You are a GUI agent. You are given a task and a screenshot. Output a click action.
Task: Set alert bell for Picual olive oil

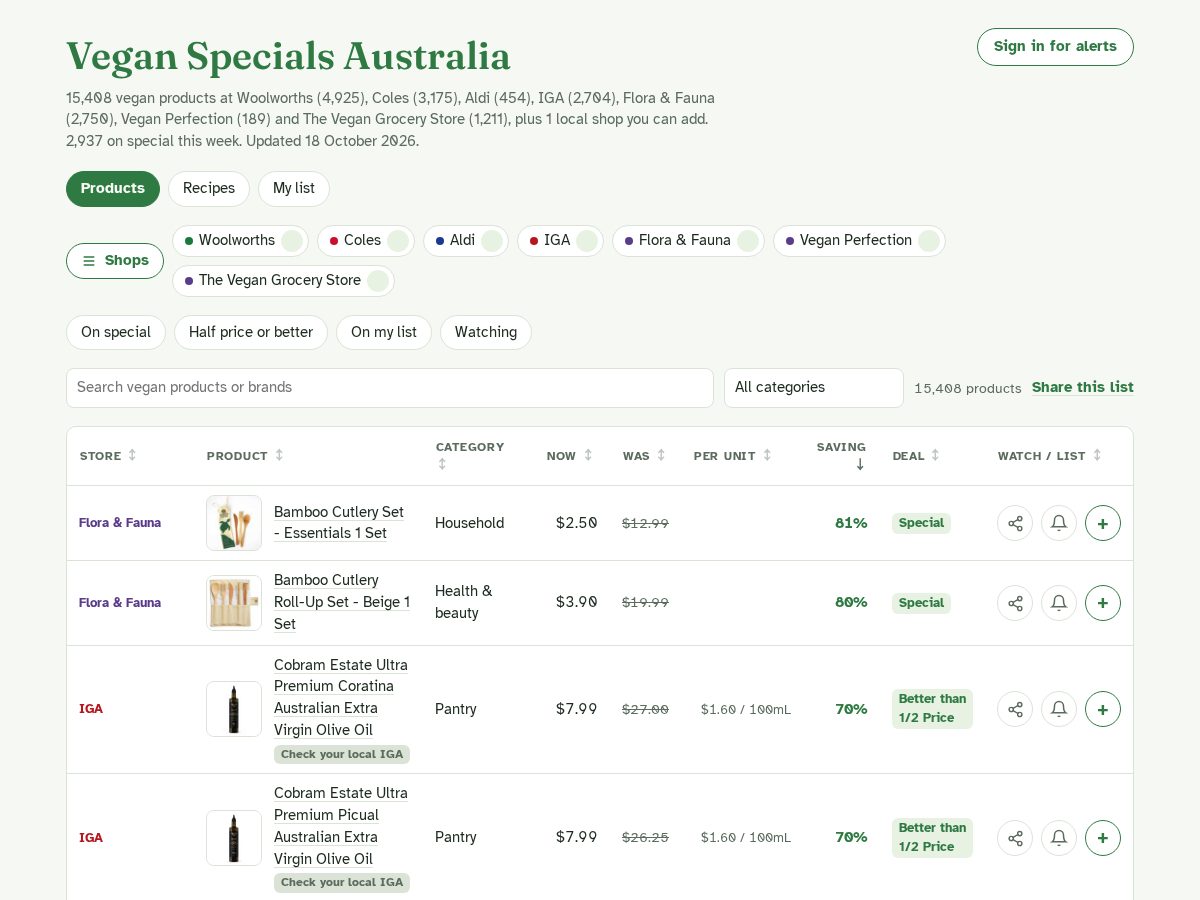[x=1059, y=838]
